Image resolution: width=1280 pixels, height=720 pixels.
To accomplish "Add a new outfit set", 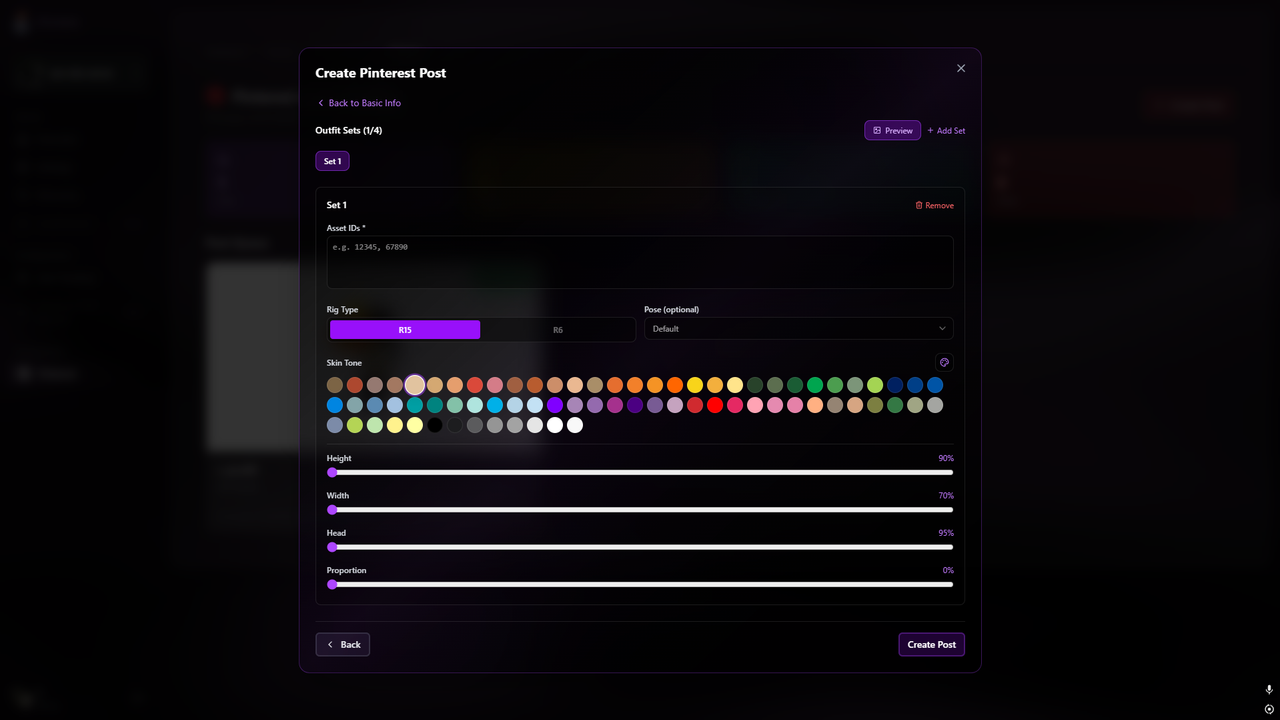I will pyautogui.click(x=946, y=130).
